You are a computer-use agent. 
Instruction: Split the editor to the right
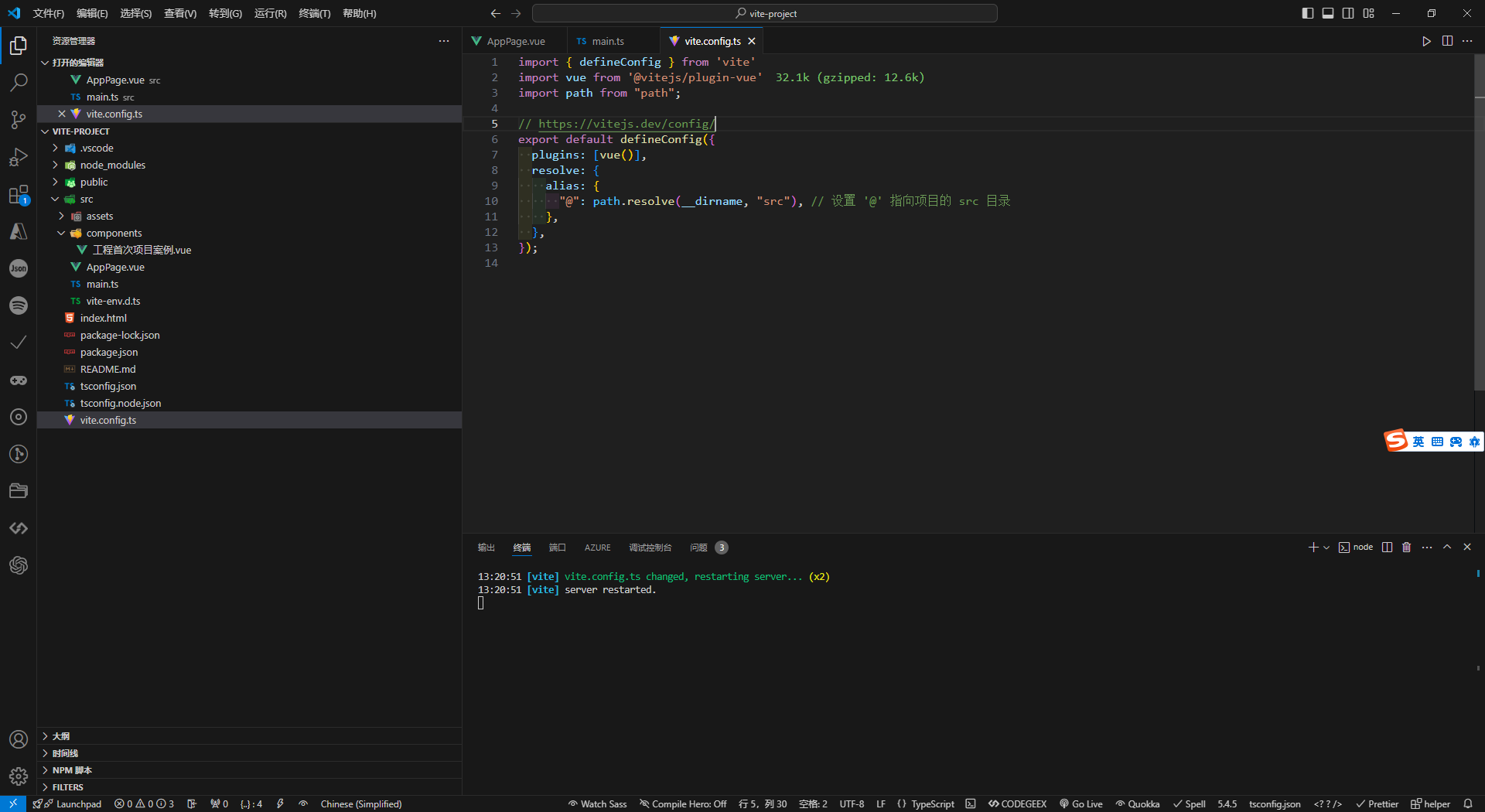[x=1447, y=41]
